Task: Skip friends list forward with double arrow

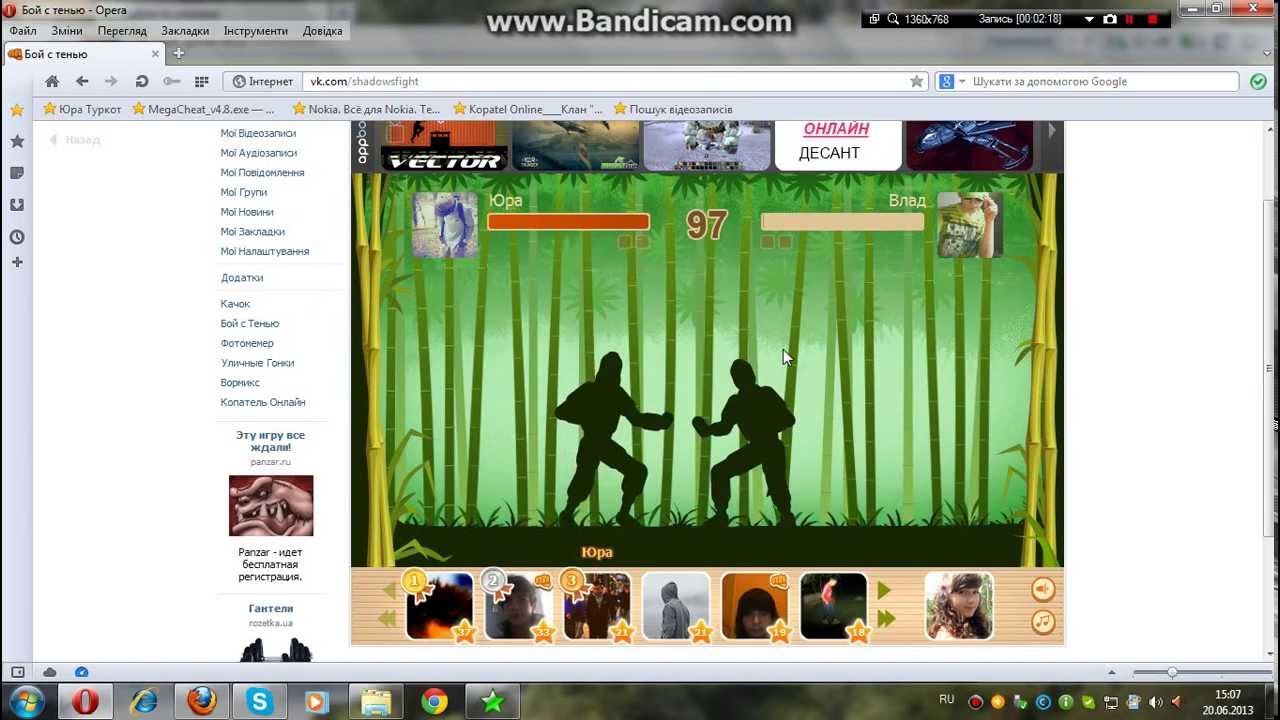Action: pos(886,620)
